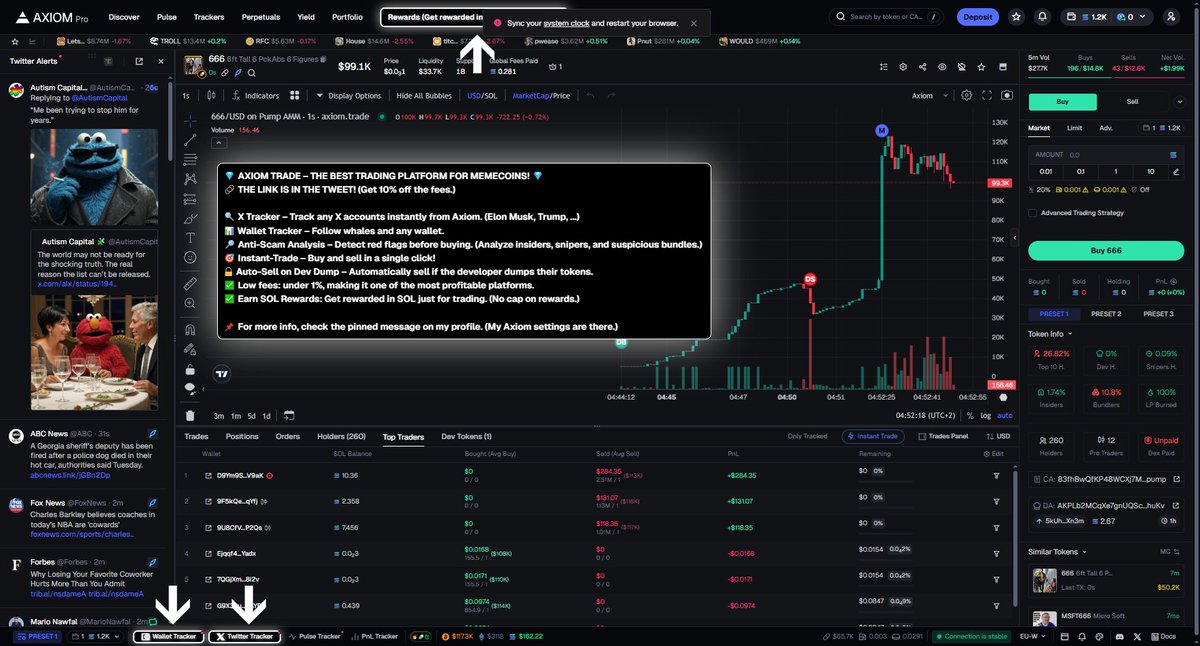Open the chart layout grid icon
The height and width of the screenshot is (646, 1200).
(295, 96)
